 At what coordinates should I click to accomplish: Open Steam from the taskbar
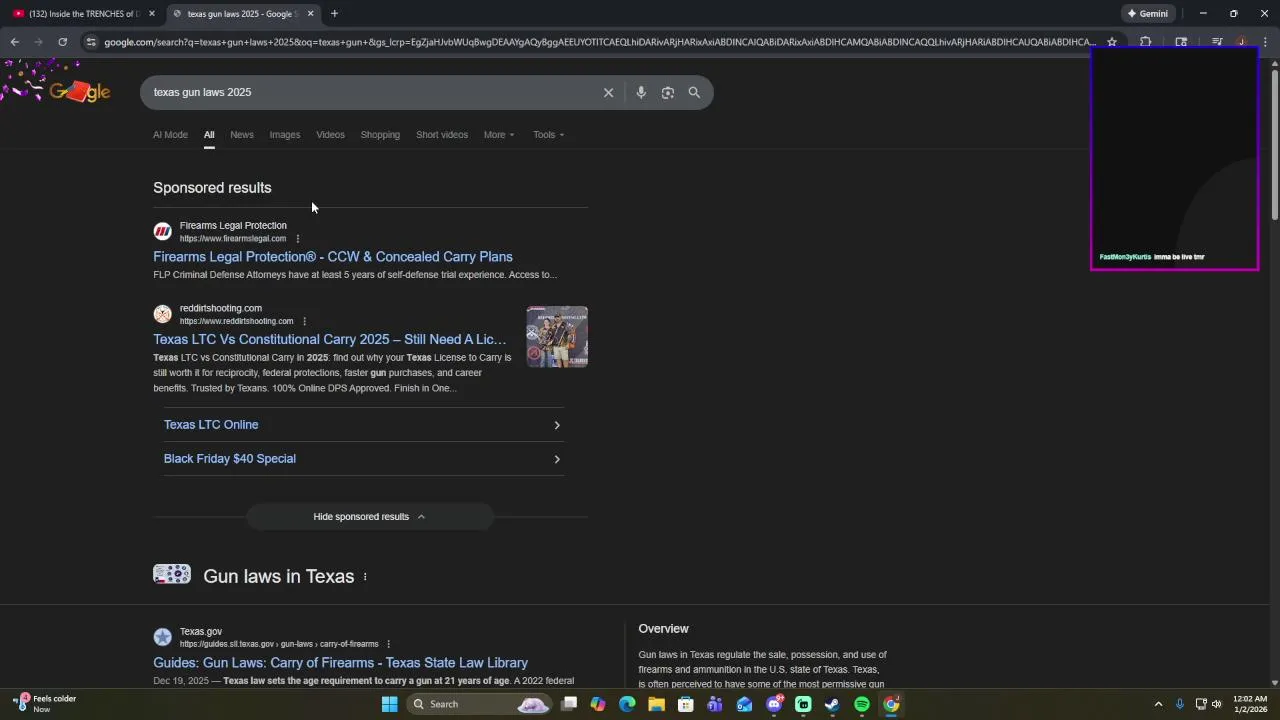point(832,704)
